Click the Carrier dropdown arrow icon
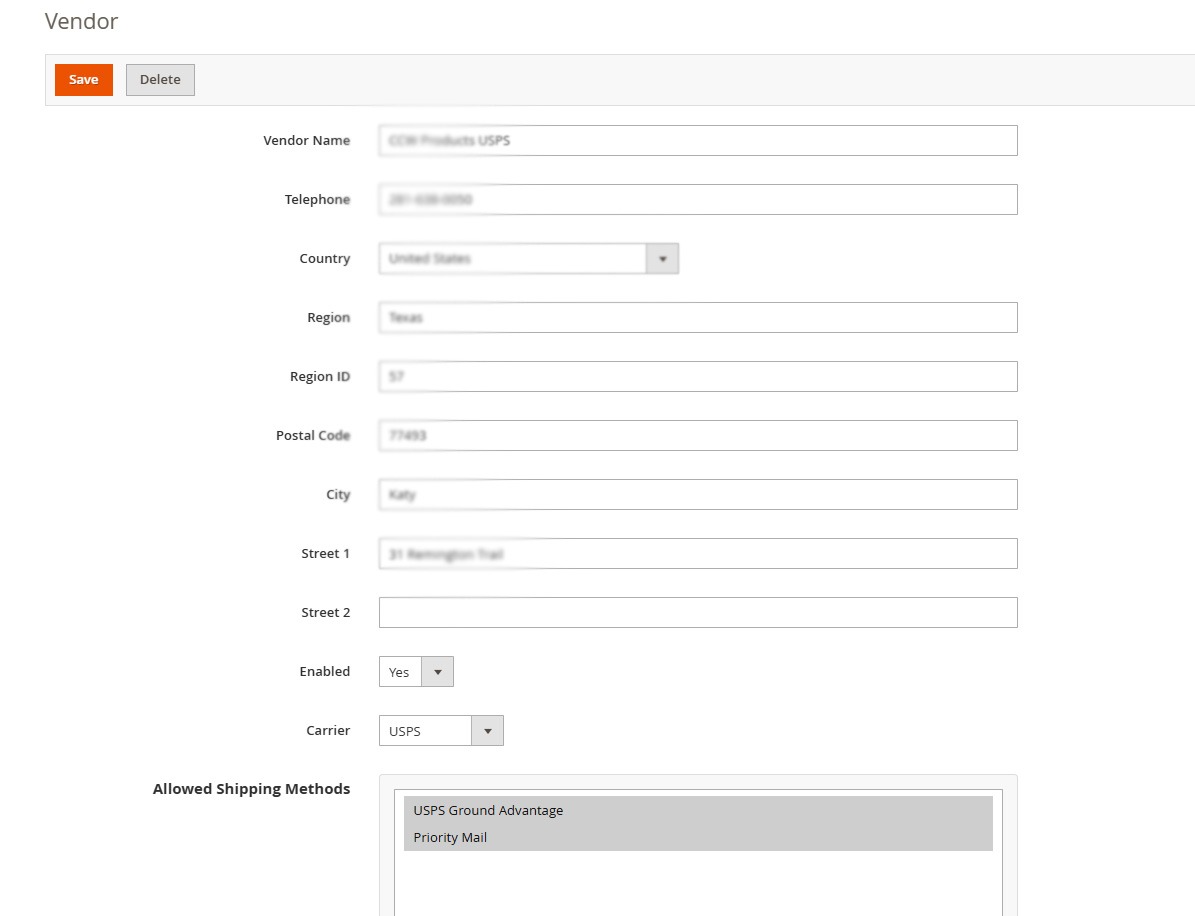 487,730
